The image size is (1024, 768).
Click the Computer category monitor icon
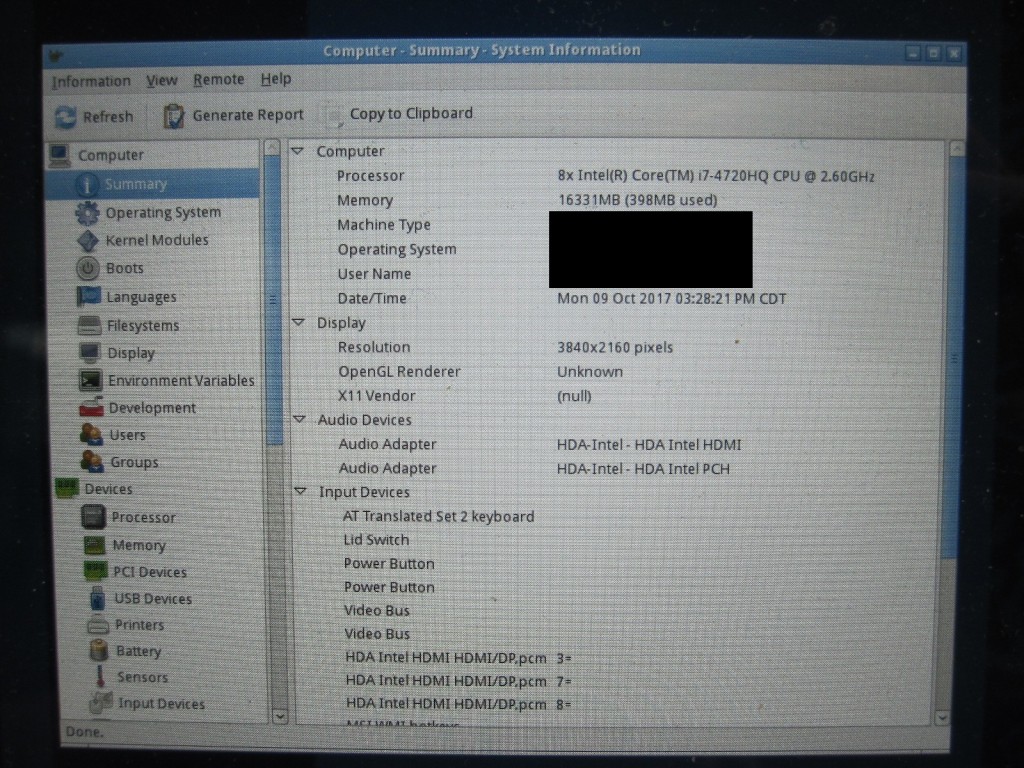coord(59,155)
